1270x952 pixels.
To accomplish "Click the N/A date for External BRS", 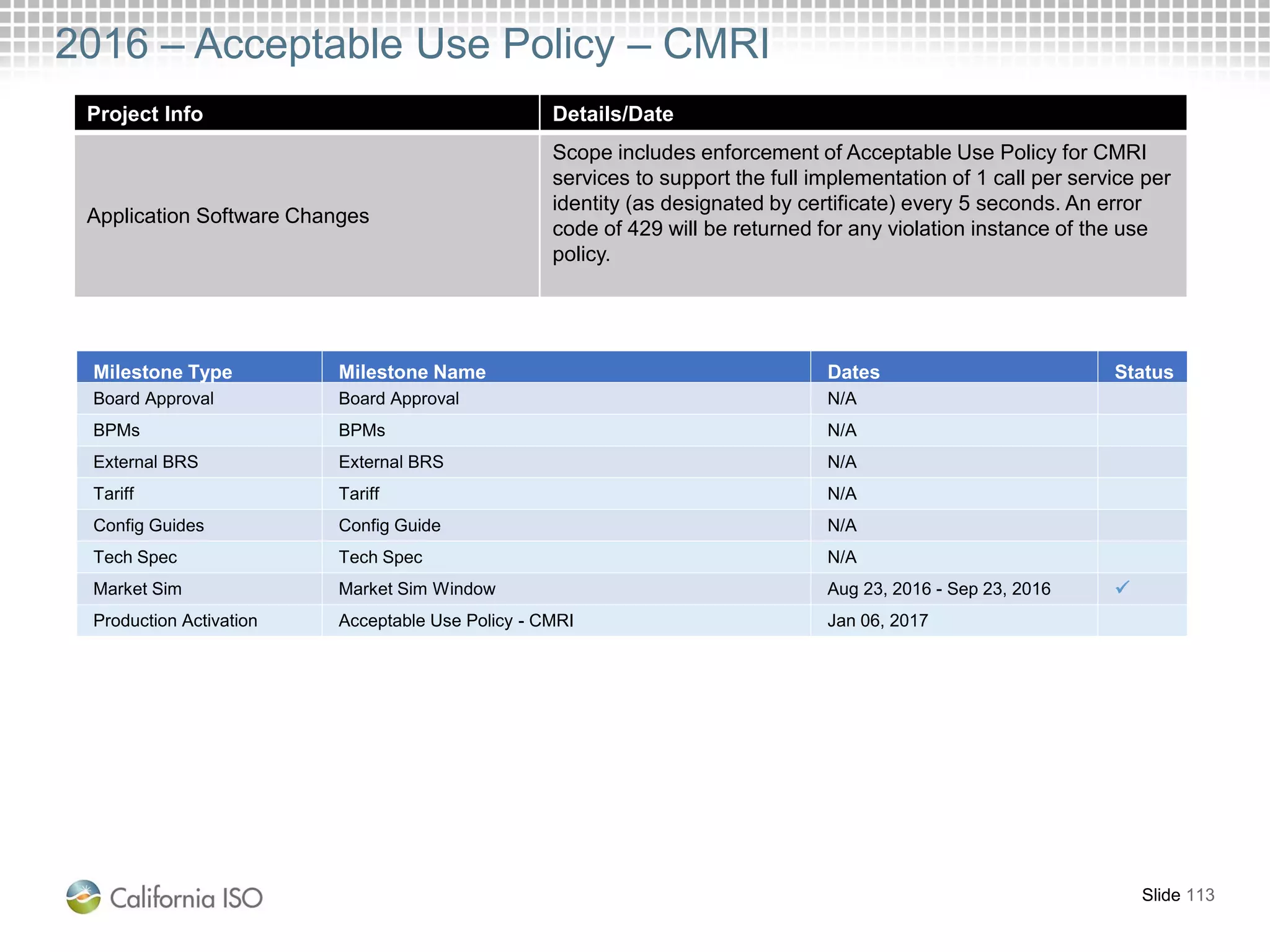I will point(842,462).
